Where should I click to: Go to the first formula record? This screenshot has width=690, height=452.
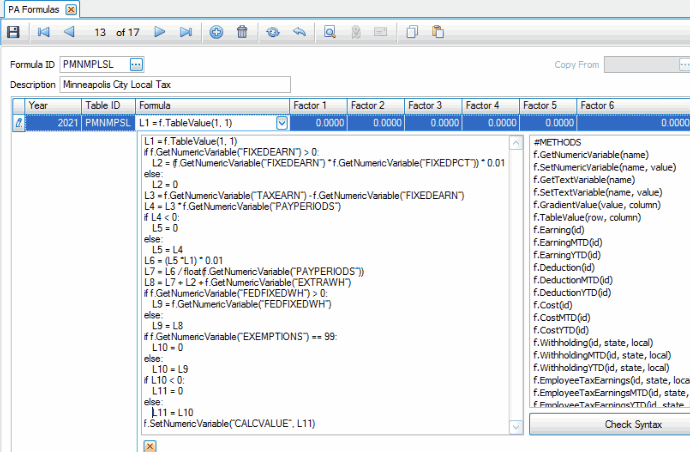pyautogui.click(x=43, y=32)
